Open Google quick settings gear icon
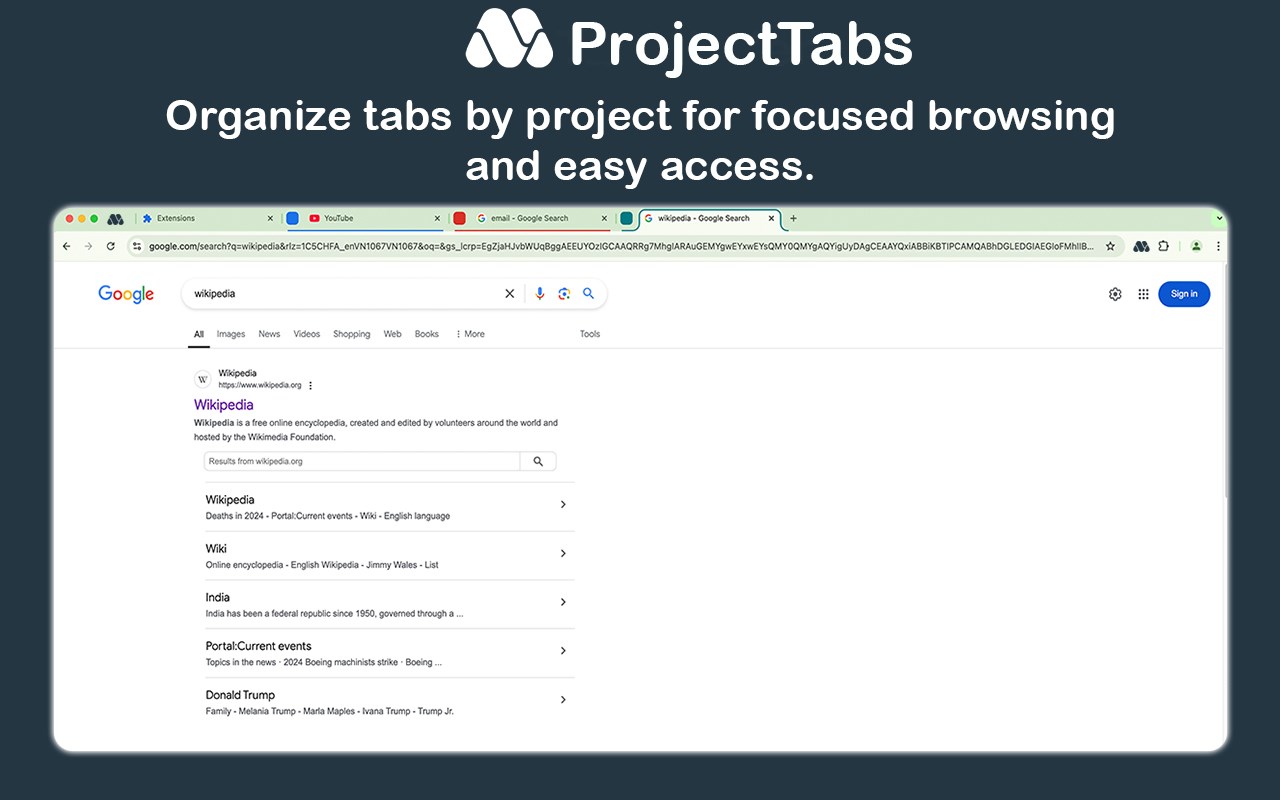Image resolution: width=1280 pixels, height=800 pixels. point(1115,294)
